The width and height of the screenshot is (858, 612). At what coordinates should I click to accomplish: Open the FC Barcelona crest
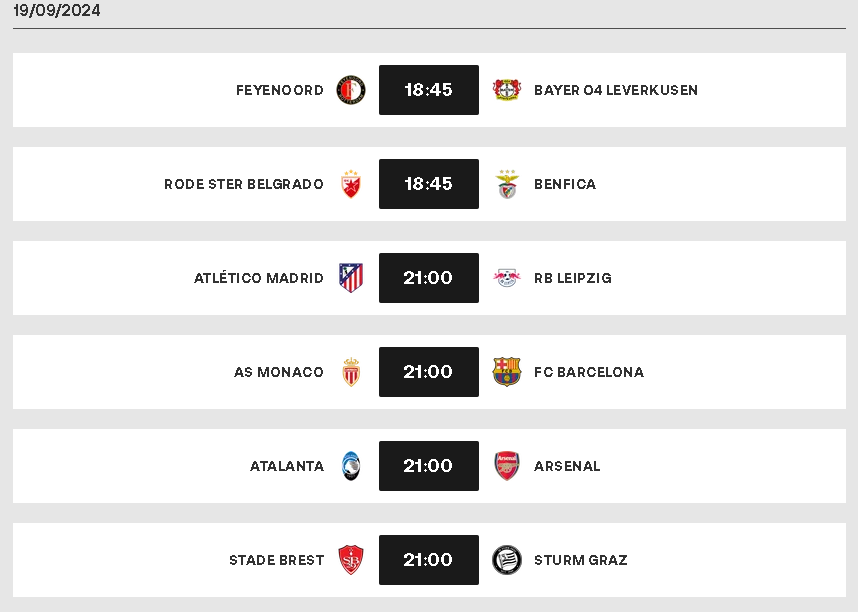pos(507,372)
